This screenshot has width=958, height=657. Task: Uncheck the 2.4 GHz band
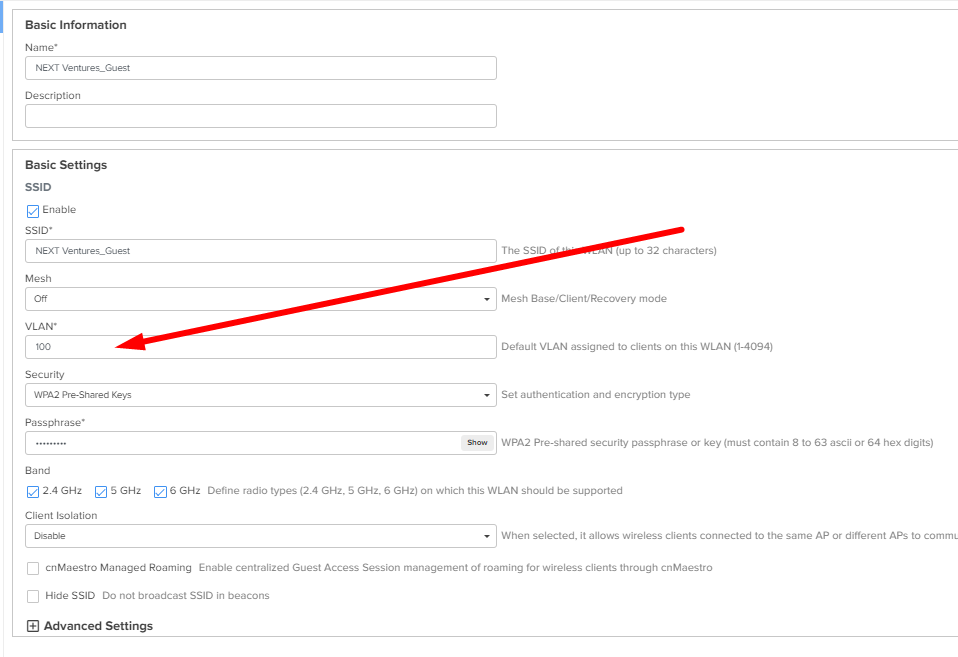pos(33,491)
